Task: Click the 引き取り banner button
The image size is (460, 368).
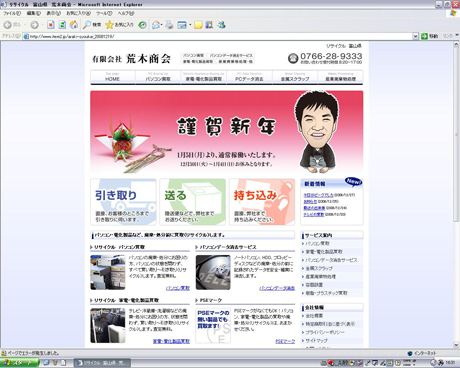Action: point(123,202)
